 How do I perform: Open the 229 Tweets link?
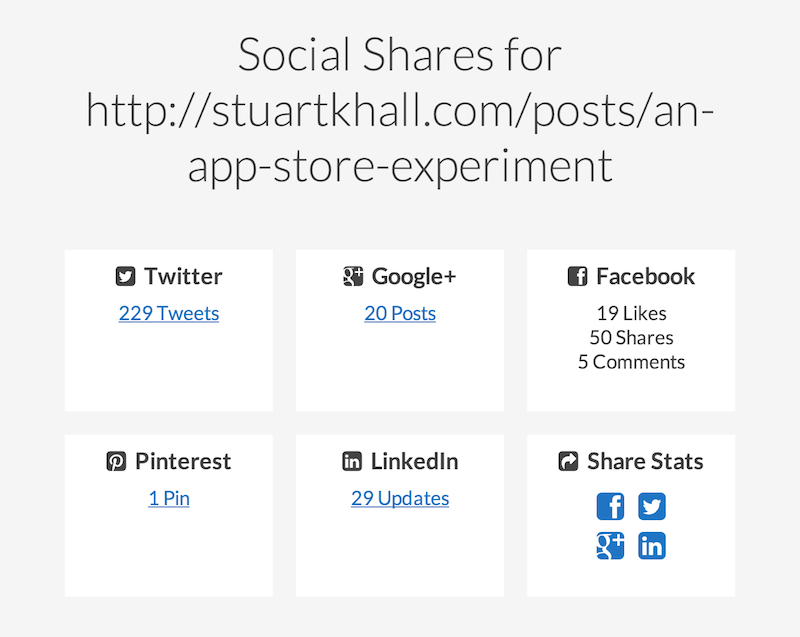click(x=168, y=313)
